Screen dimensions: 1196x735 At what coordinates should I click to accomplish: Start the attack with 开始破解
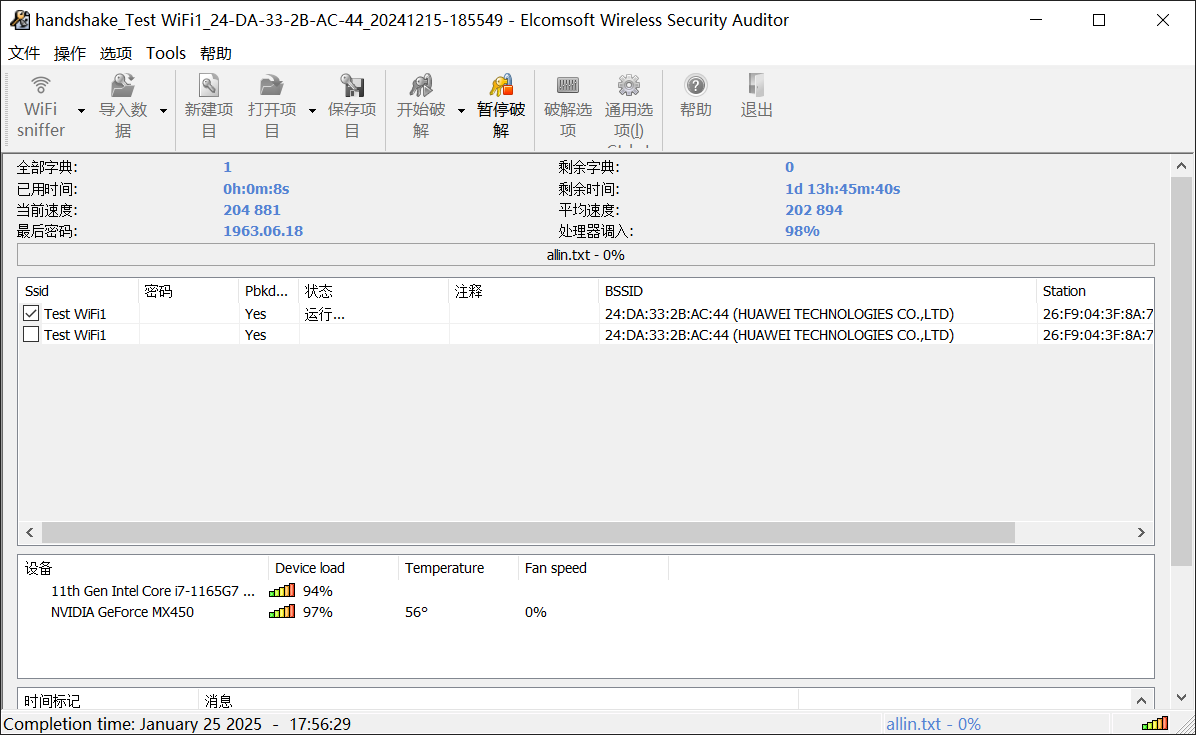pos(420,100)
